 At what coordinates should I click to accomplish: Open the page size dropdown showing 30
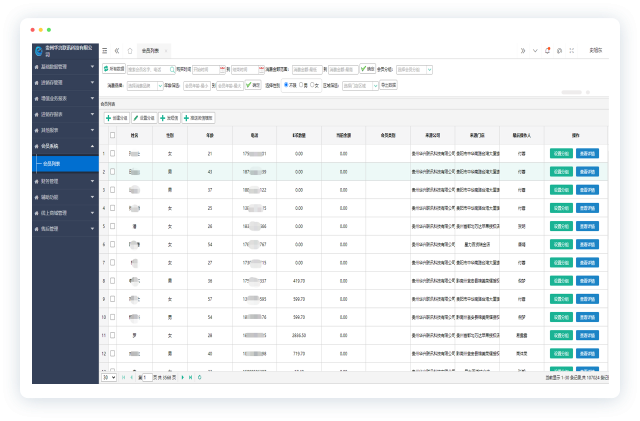[x=109, y=377]
